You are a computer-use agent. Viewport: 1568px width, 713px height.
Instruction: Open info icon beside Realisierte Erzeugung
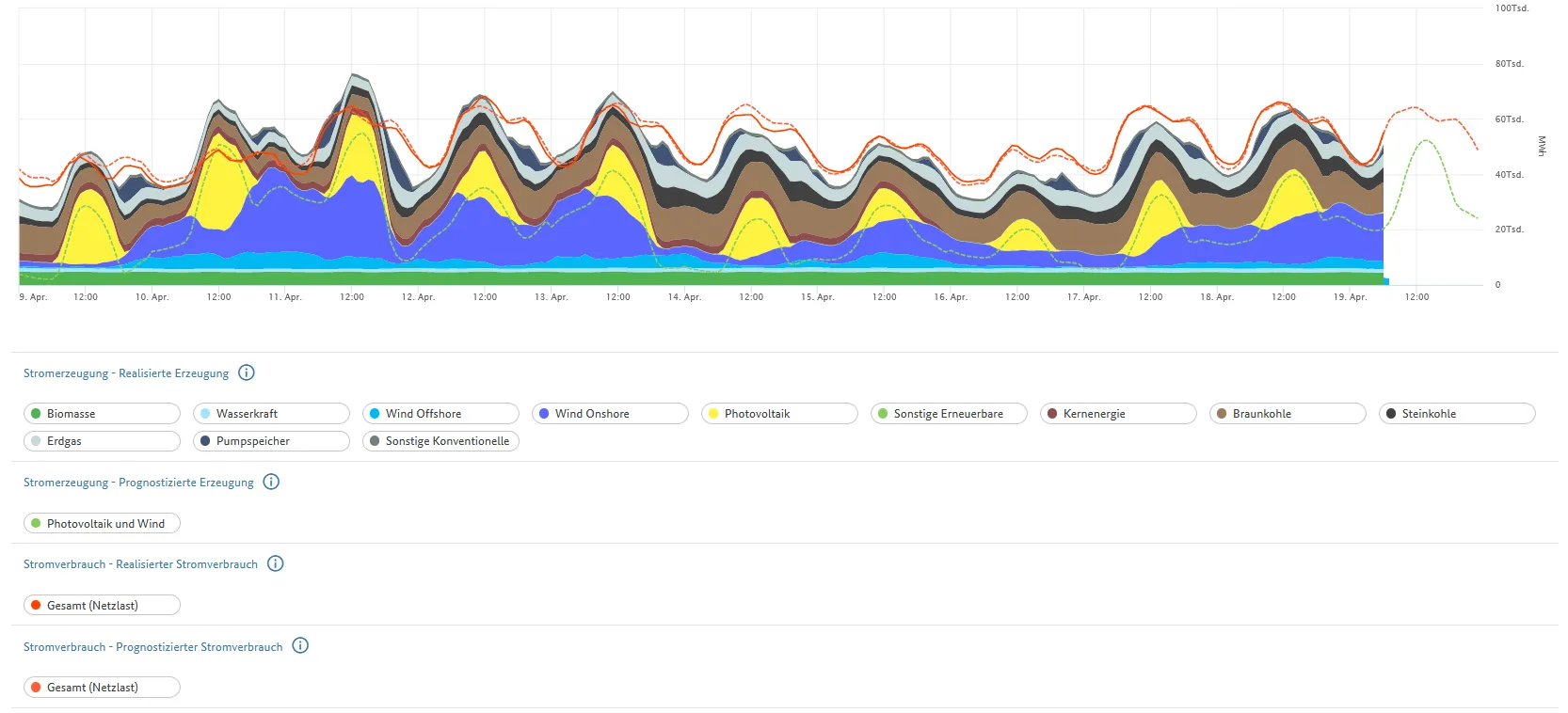click(x=247, y=372)
